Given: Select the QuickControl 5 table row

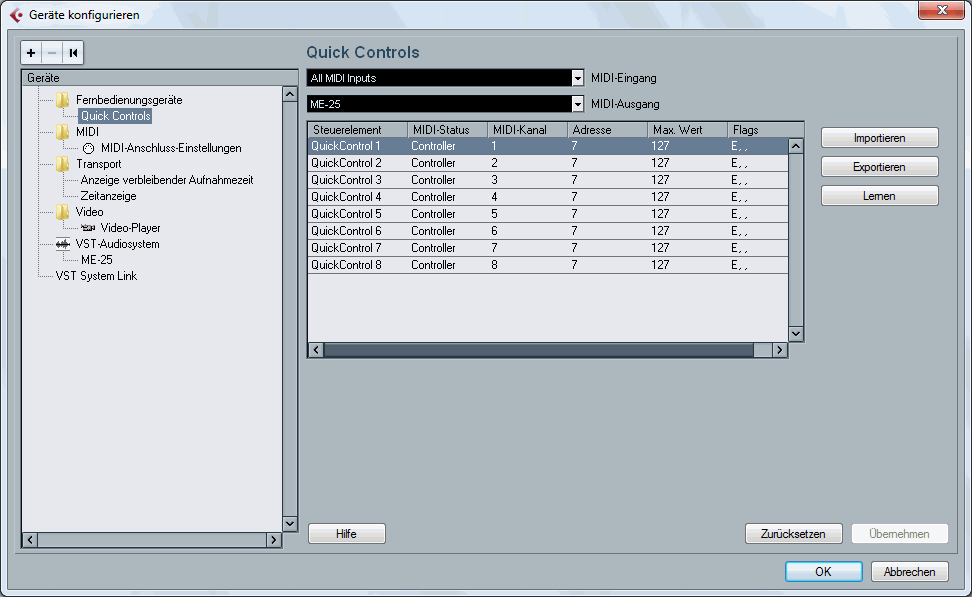Looking at the screenshot, I should tap(346, 214).
